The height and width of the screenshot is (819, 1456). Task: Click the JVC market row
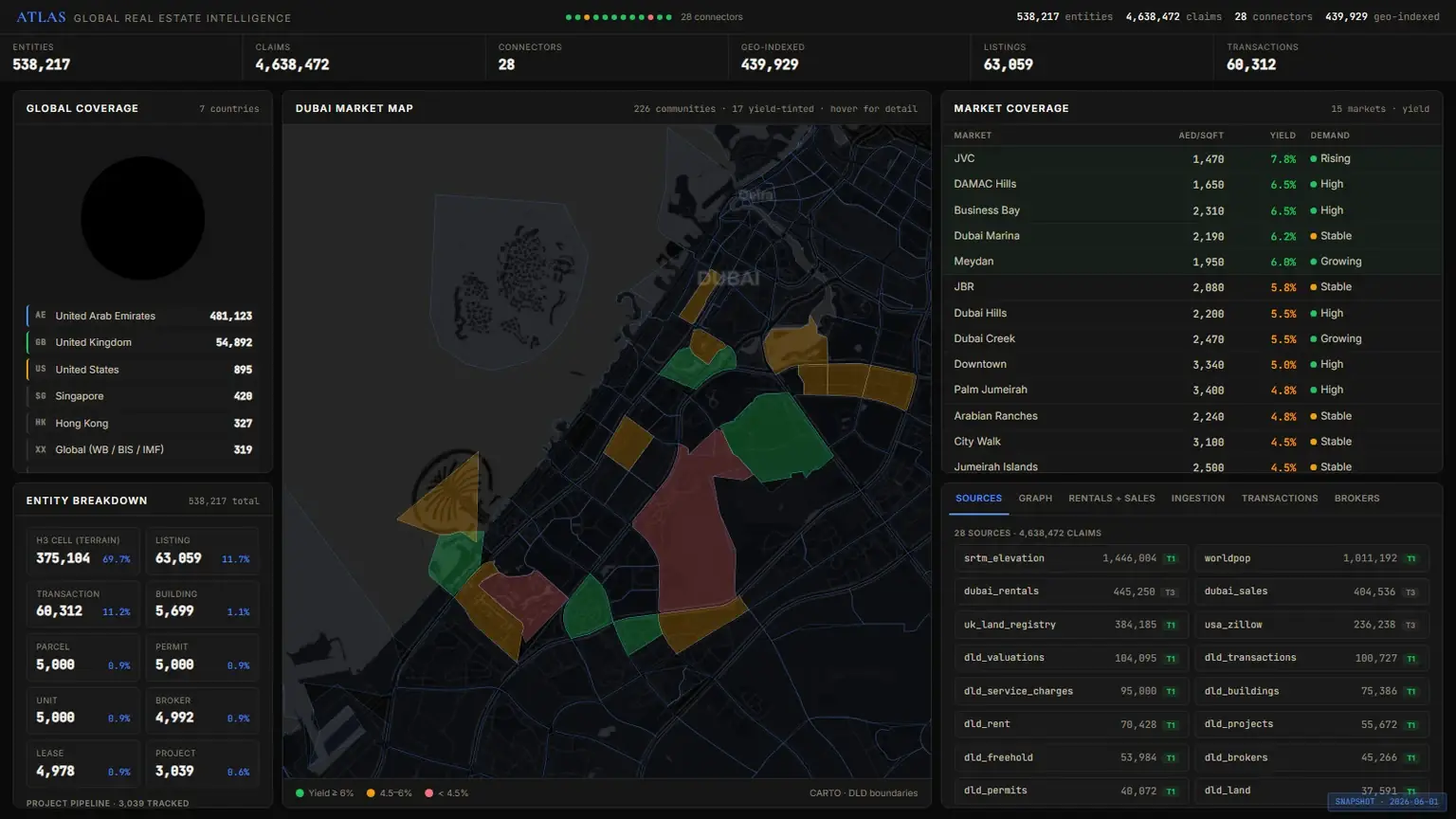click(1192, 159)
